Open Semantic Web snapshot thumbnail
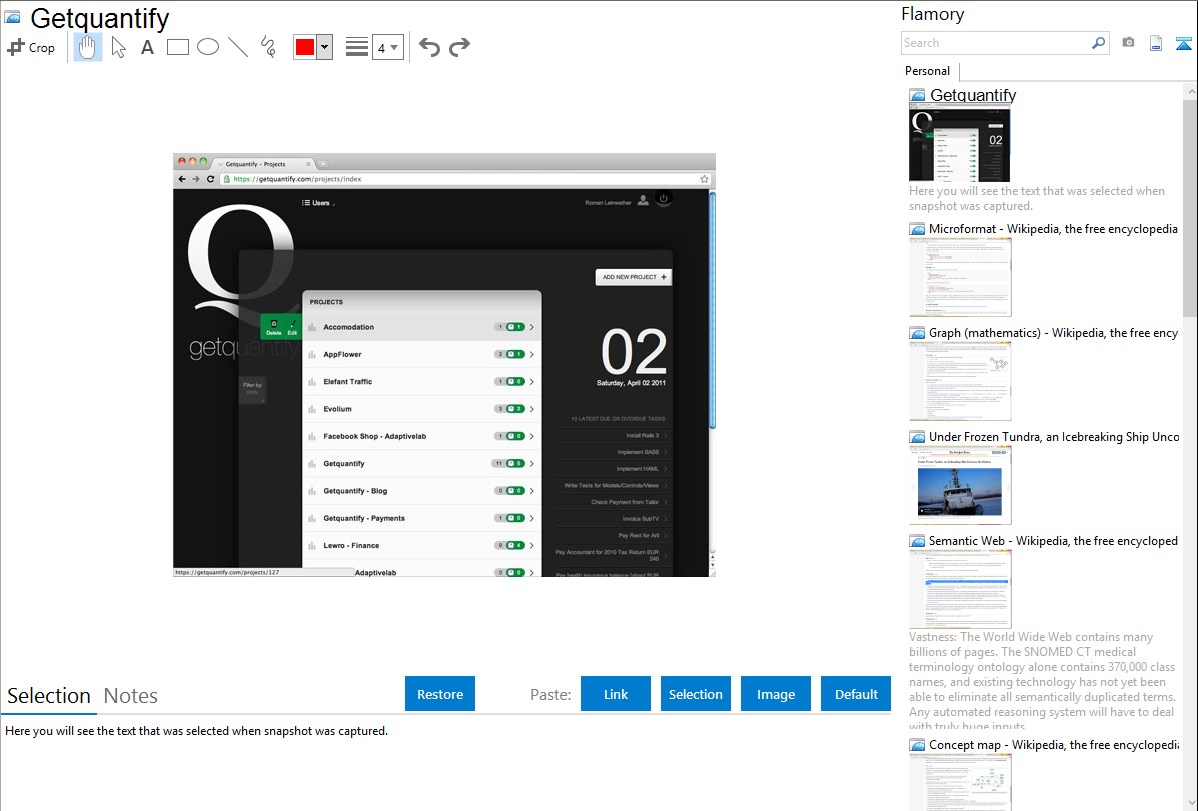The image size is (1198, 811). (960, 589)
